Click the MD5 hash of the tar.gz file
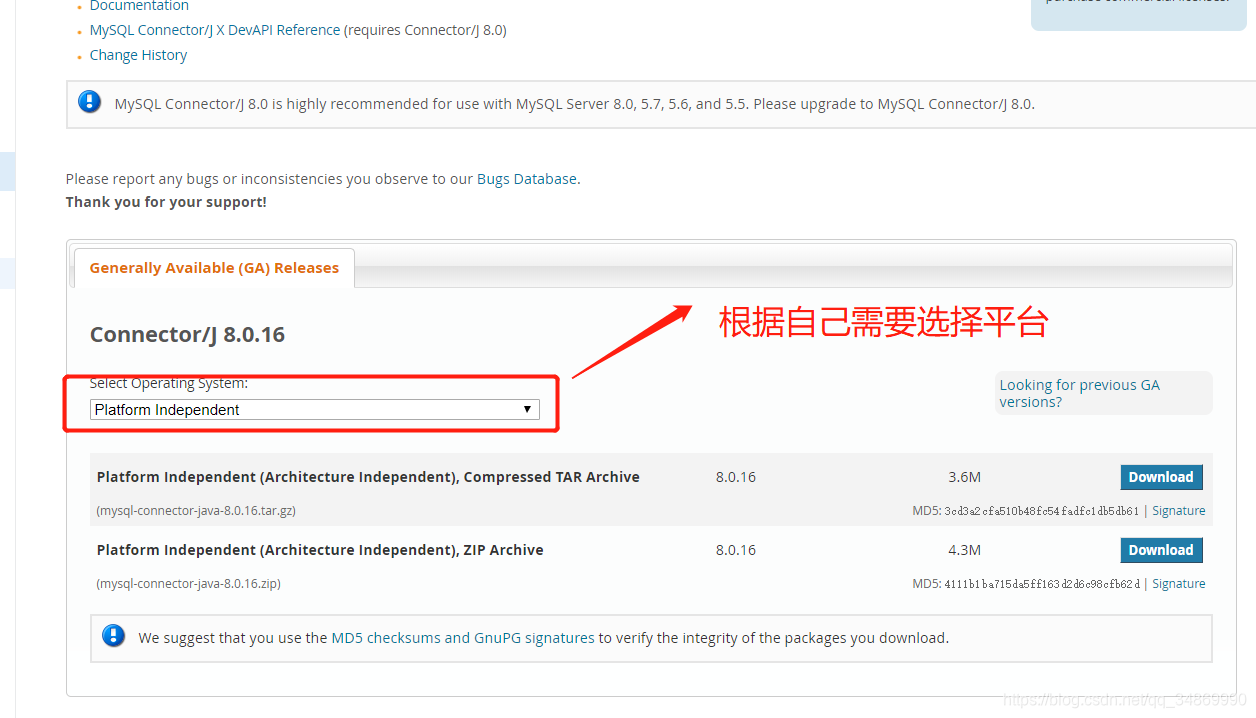This screenshot has height=718, width=1256. point(1041,511)
